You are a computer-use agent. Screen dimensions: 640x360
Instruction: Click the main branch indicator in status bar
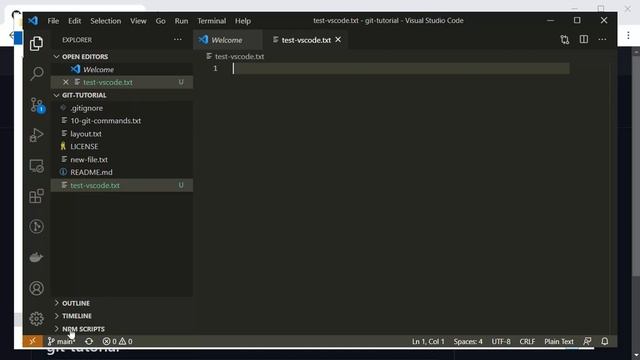[x=61, y=341]
